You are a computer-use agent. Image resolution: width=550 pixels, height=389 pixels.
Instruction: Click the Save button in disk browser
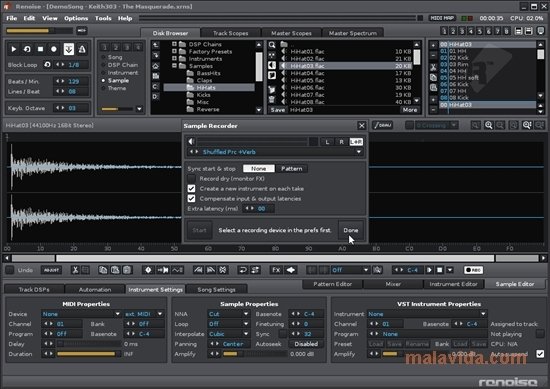pos(278,110)
